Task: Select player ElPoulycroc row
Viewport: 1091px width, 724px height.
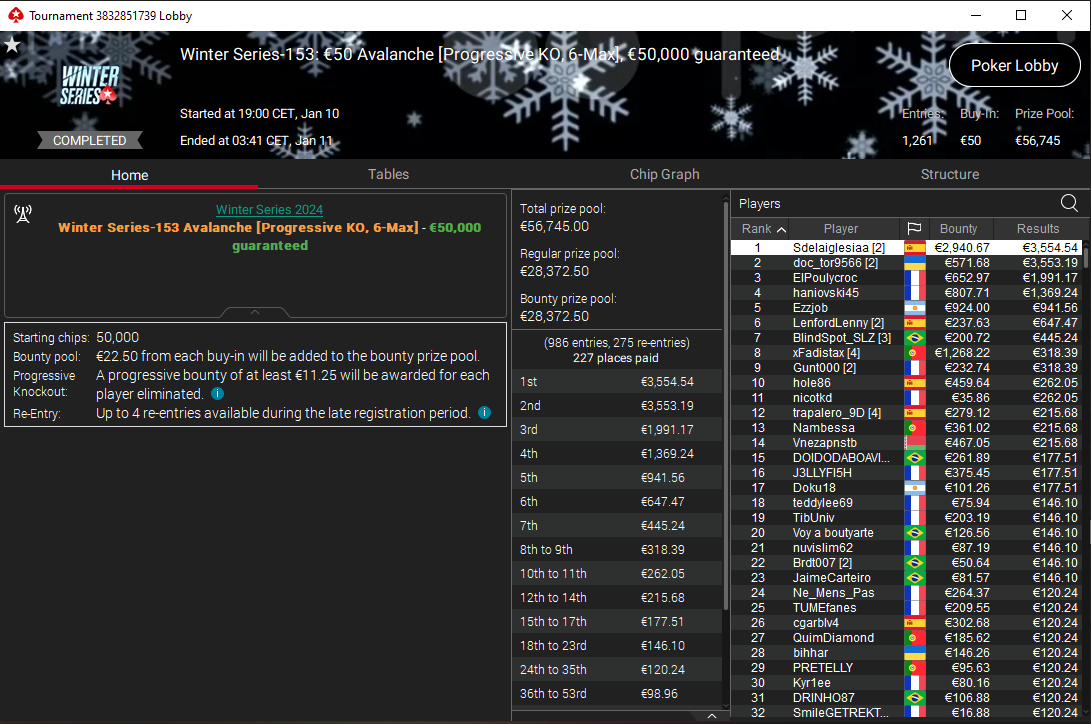Action: click(x=907, y=277)
